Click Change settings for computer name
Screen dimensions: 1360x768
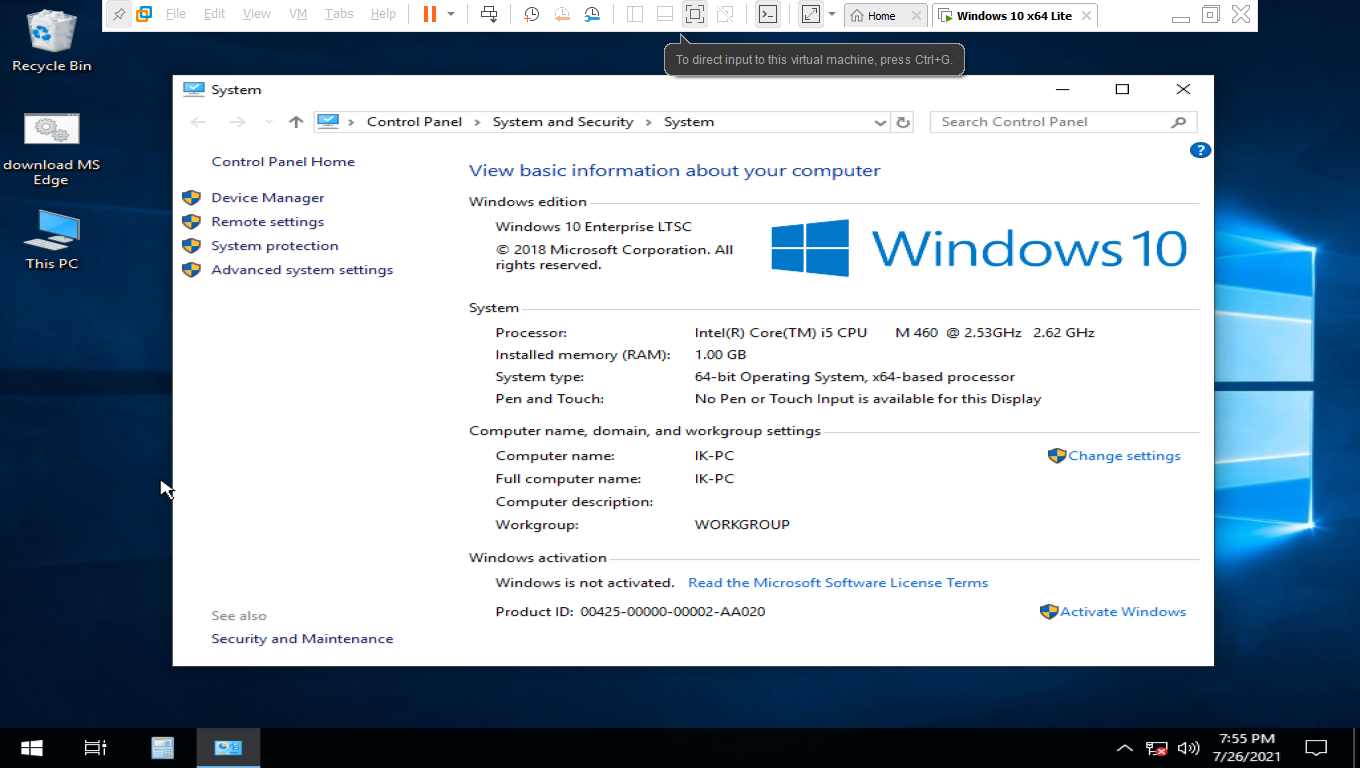point(1124,456)
